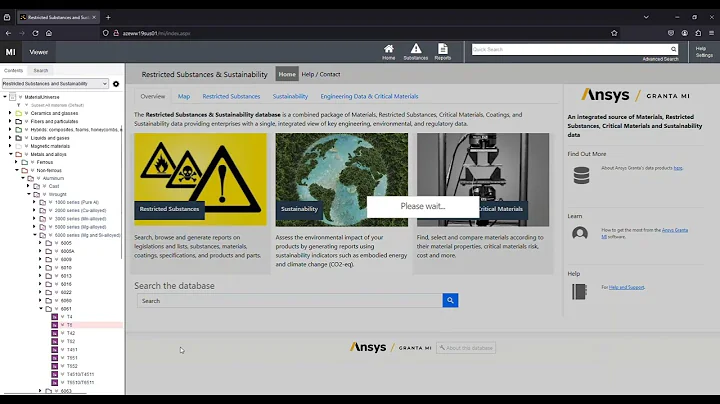This screenshot has width=720, height=404.
Task: Click the Ceramics and glasses folder icon
Action: point(19,113)
